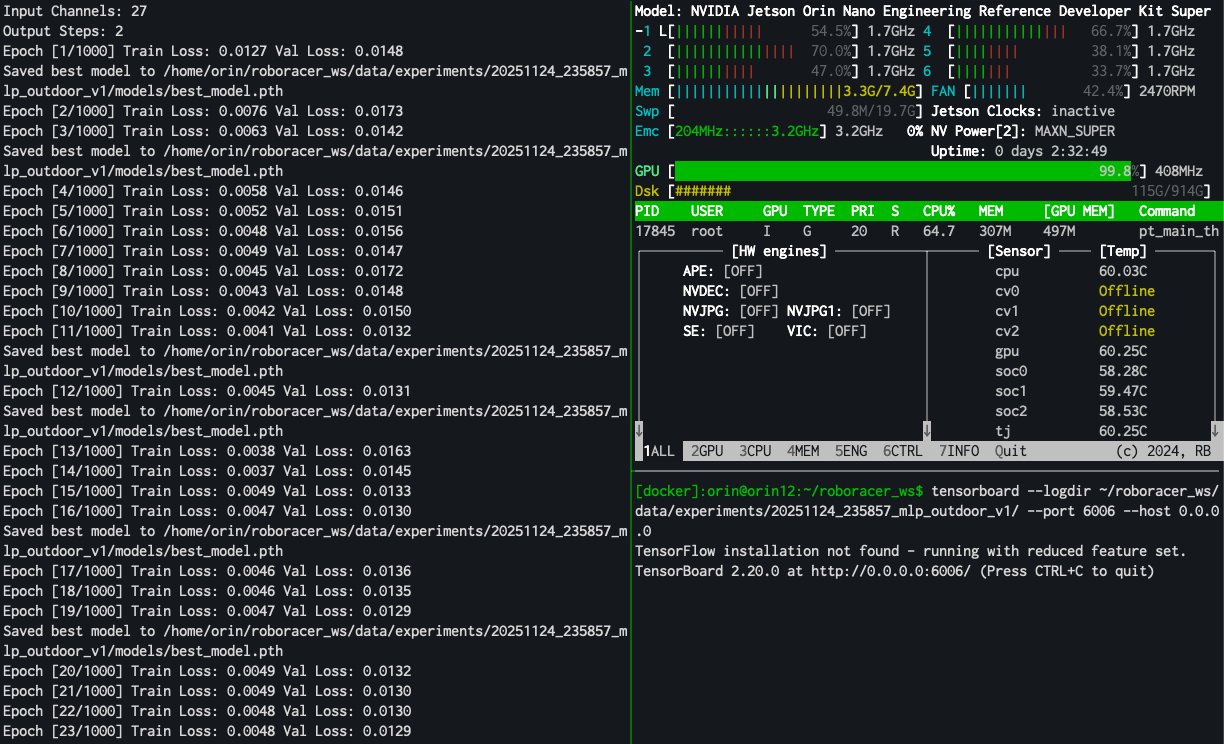The image size is (1224, 744).
Task: Open the 6CTRL control tab
Action: click(x=902, y=450)
